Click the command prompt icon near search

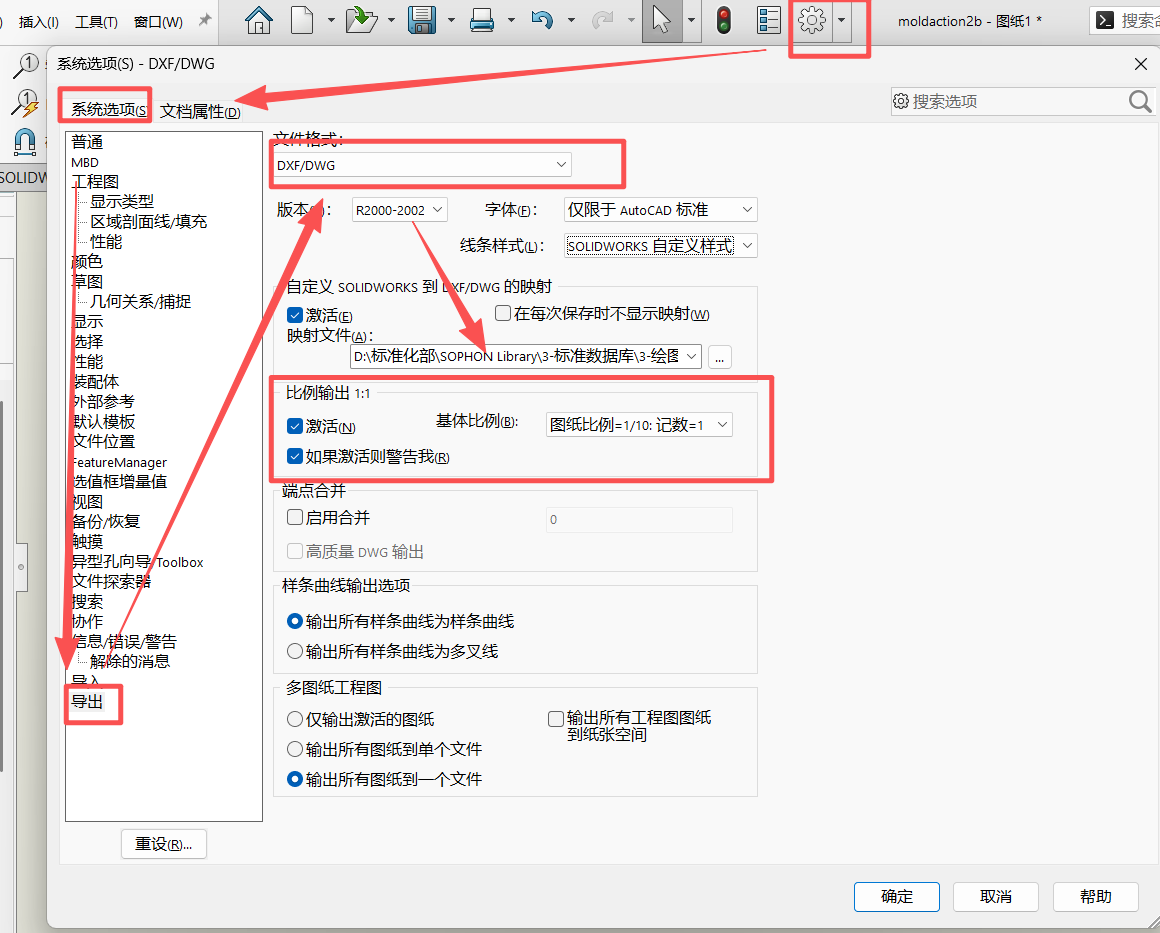(1105, 21)
